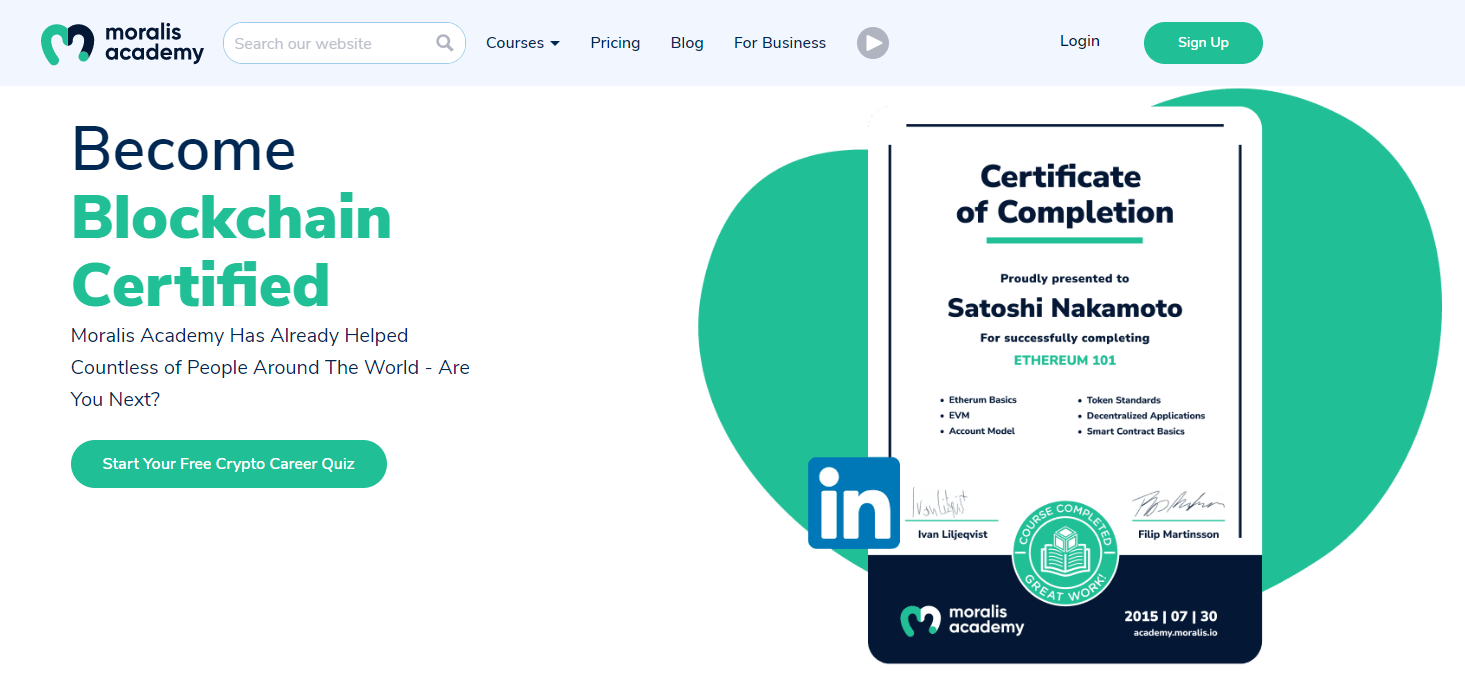Screen dimensions: 1465x679
Task: Click the "Account Model" bullet item
Action: [x=982, y=431]
